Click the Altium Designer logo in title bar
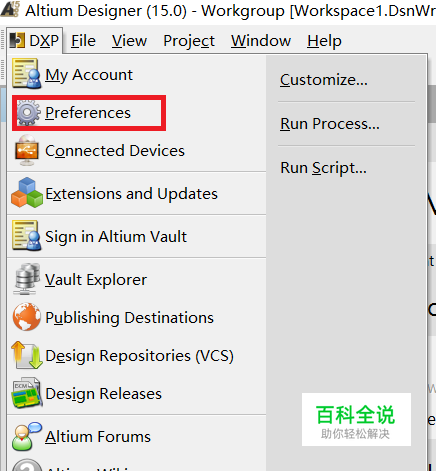 10,10
